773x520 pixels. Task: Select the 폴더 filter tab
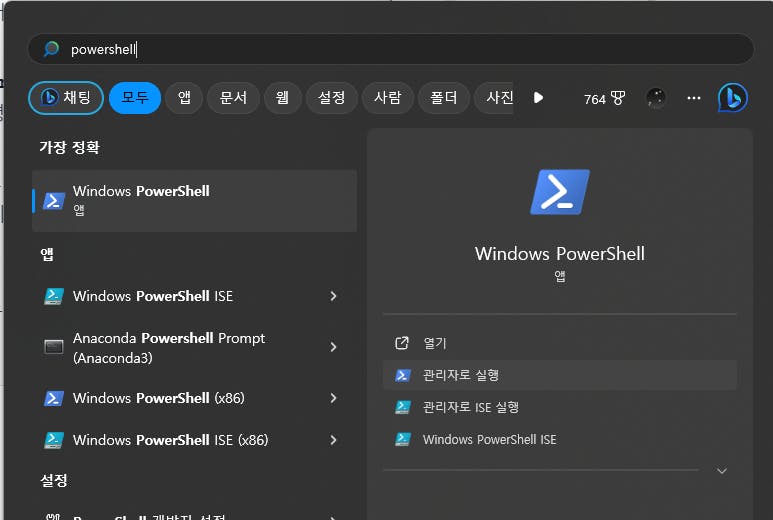(444, 98)
